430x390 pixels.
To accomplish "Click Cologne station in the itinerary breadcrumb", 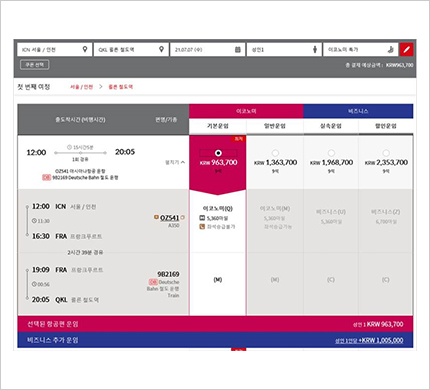I will [121, 87].
